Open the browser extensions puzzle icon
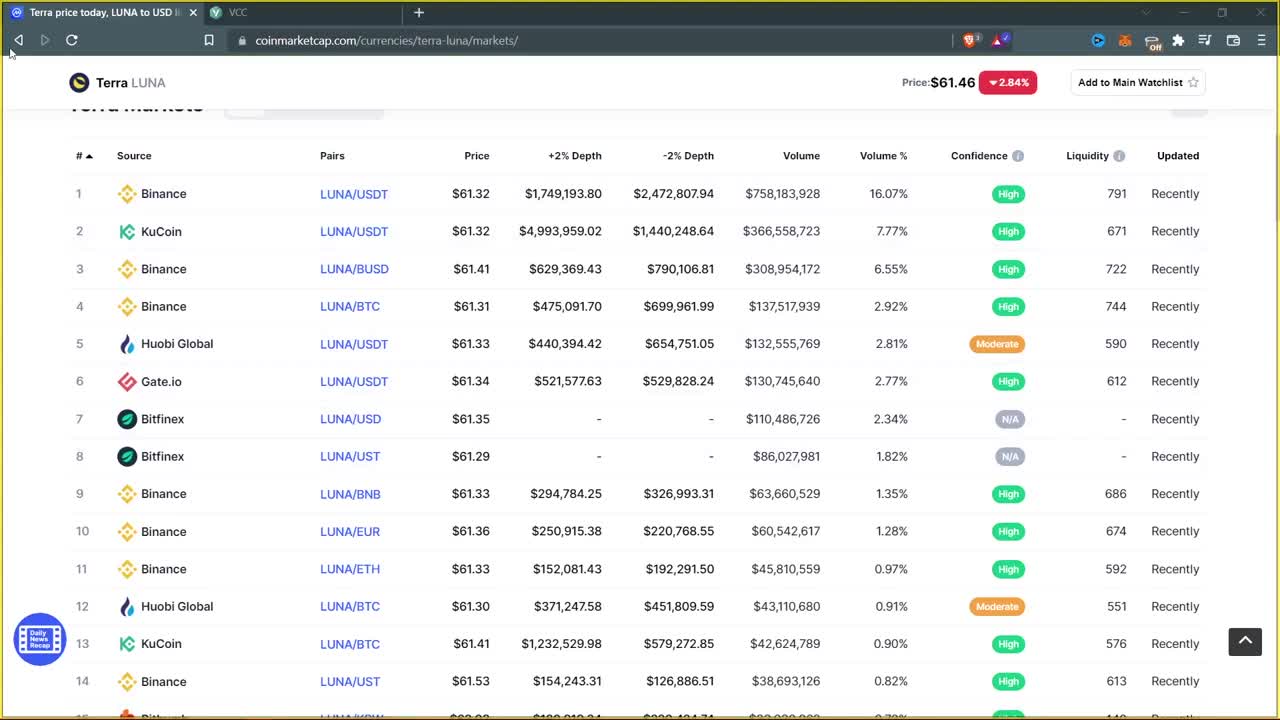Screen dimensions: 1280x720 tap(1178, 40)
